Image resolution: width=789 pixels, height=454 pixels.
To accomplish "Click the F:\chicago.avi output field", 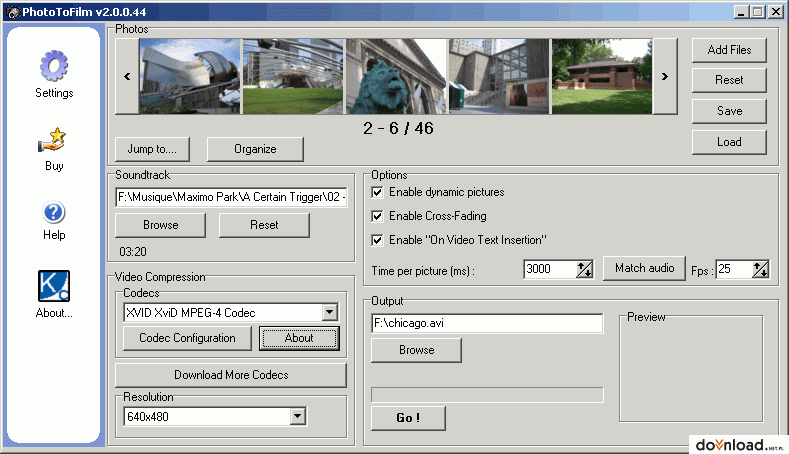I will click(487, 323).
